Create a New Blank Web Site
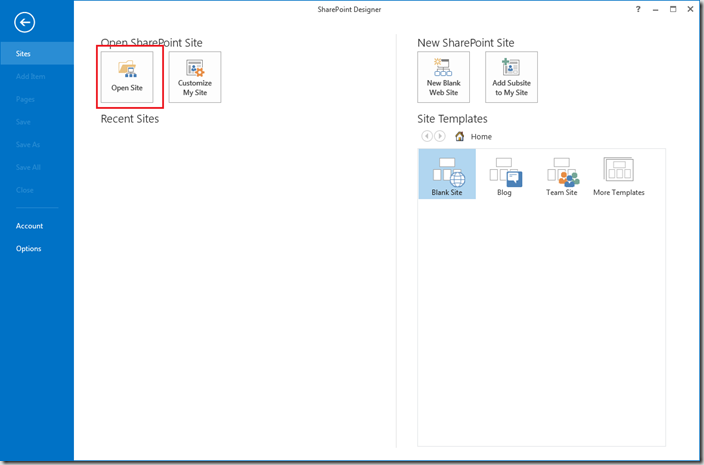This screenshot has width=704, height=465. pyautogui.click(x=444, y=77)
